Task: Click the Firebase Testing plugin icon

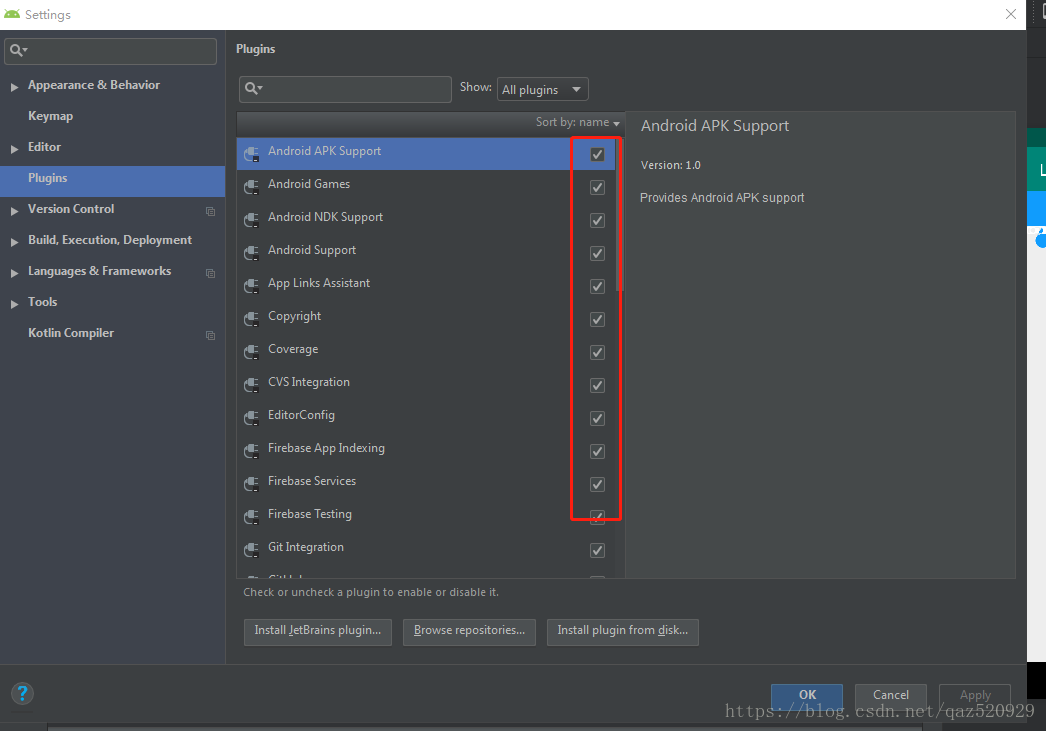Action: (251, 517)
